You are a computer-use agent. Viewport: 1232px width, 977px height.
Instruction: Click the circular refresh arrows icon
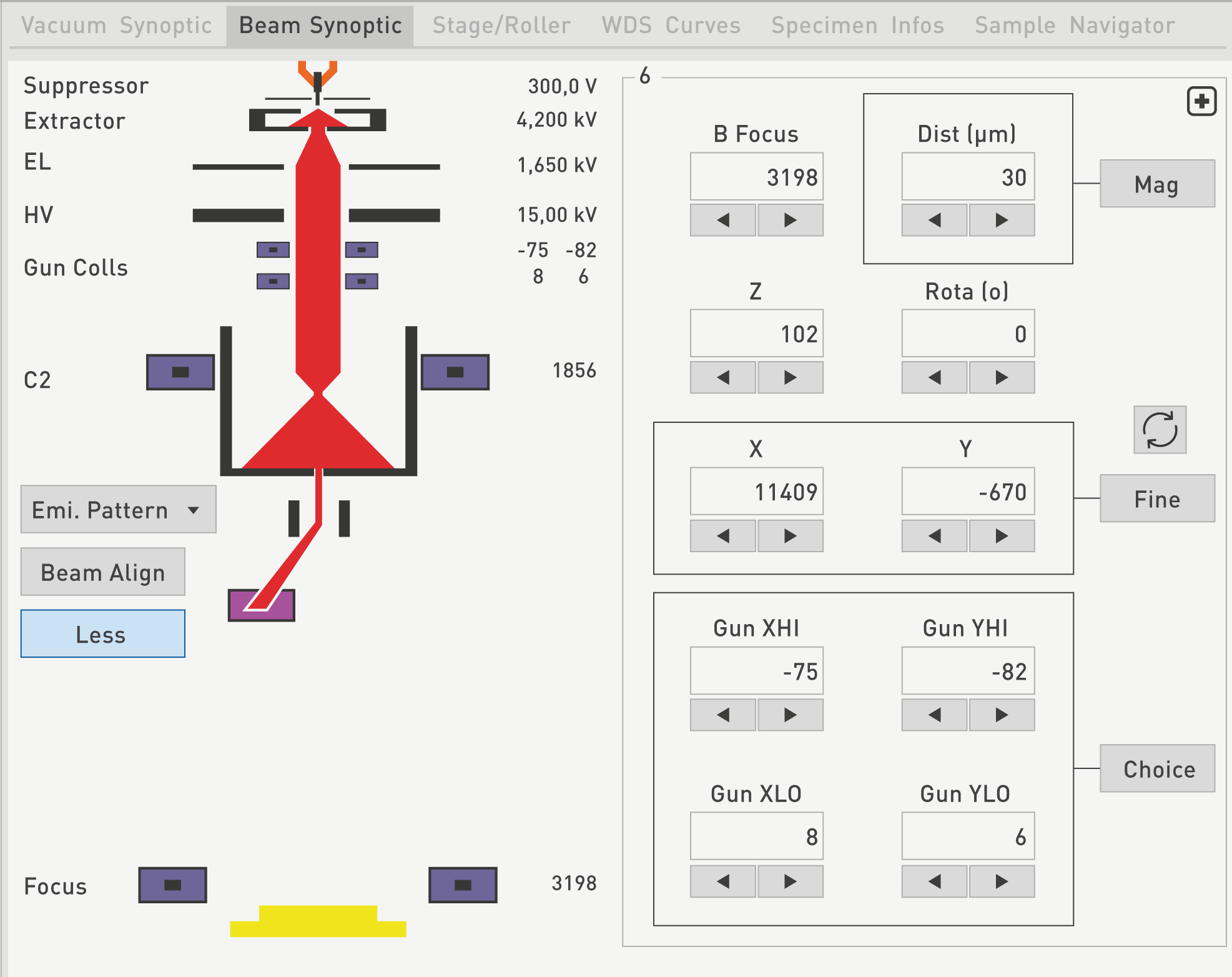coord(1160,430)
